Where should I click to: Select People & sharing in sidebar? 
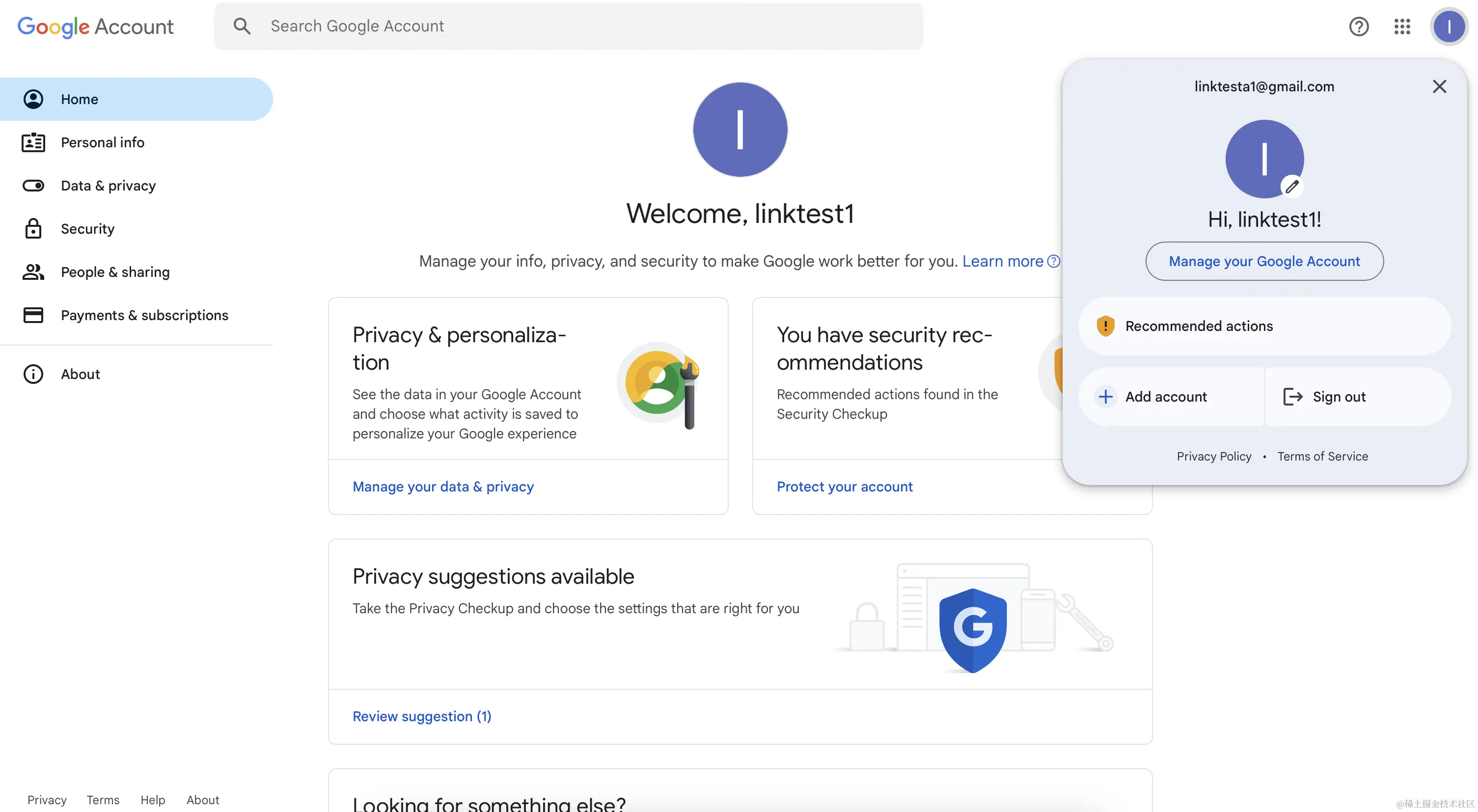click(115, 272)
